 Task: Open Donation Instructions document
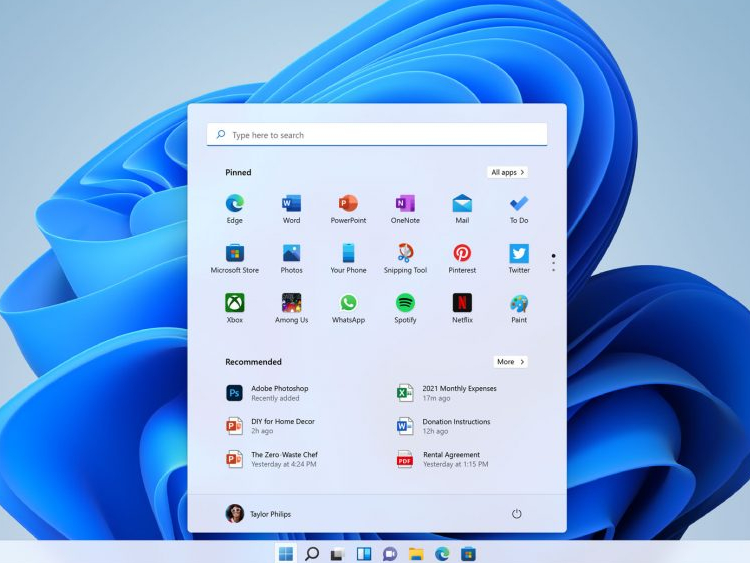point(444,426)
